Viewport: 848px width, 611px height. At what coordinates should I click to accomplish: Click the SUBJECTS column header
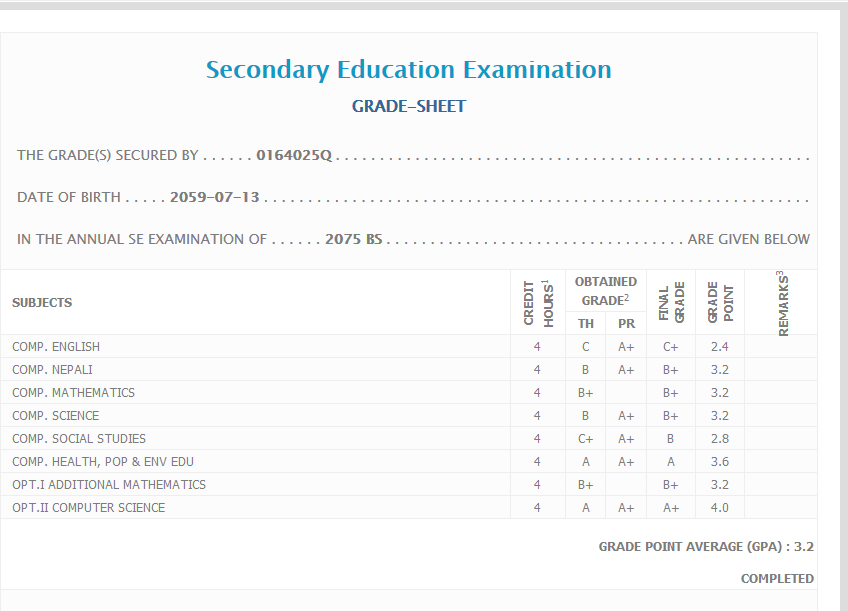click(x=42, y=303)
